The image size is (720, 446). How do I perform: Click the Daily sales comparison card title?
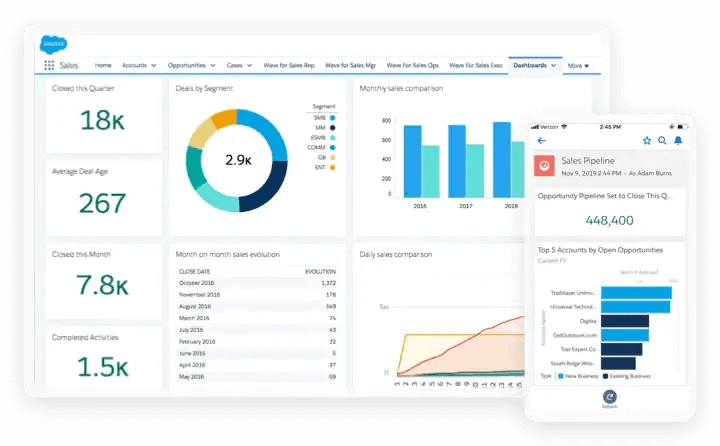[x=395, y=254]
